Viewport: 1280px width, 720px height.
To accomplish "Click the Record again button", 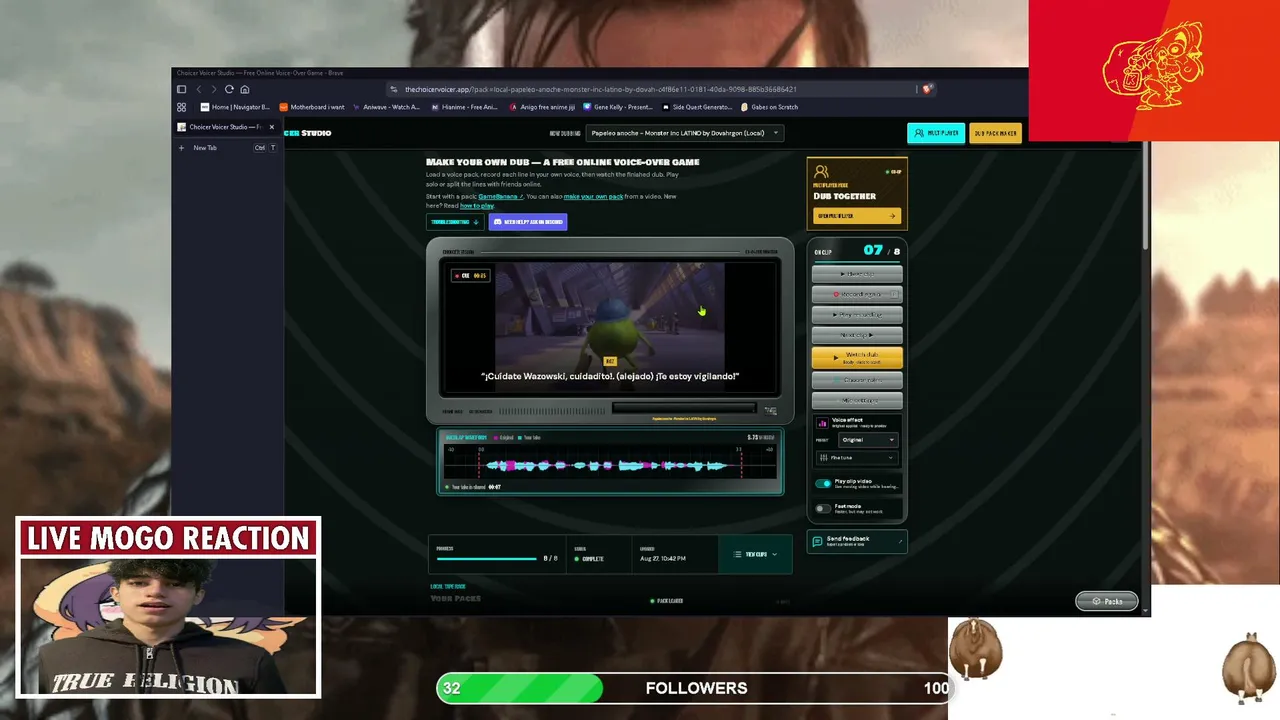I will click(857, 295).
